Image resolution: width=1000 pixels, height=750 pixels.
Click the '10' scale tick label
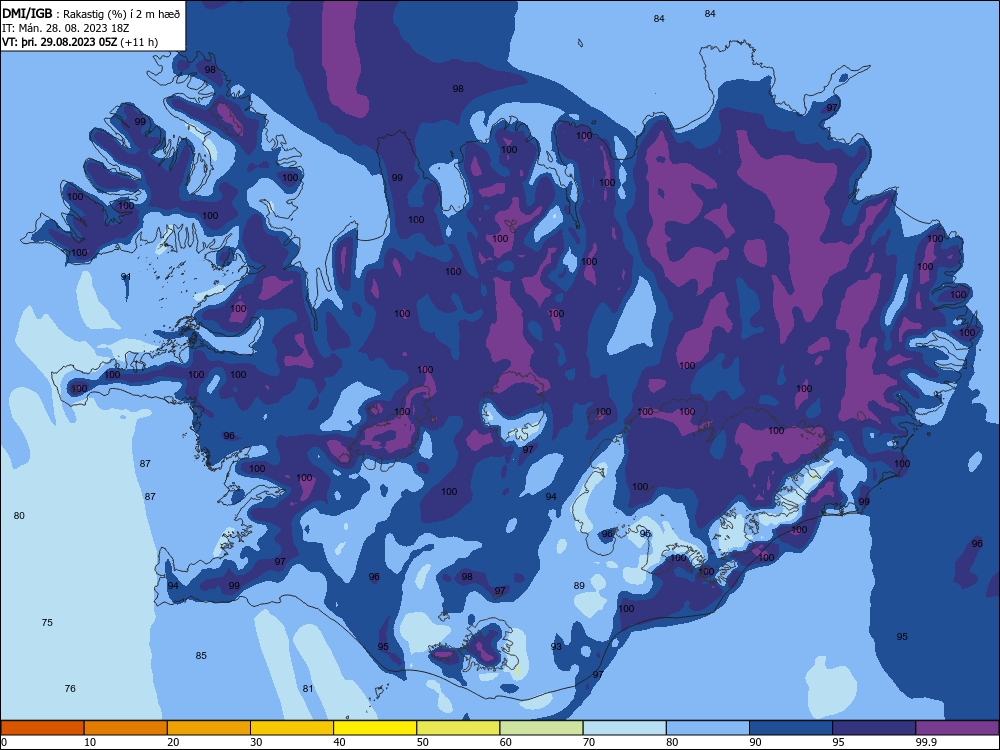tap(90, 742)
